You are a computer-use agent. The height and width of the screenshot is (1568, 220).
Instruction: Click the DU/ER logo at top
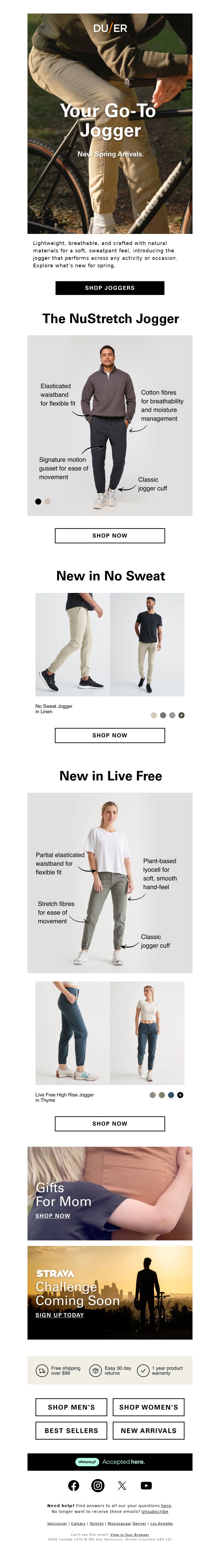(110, 28)
